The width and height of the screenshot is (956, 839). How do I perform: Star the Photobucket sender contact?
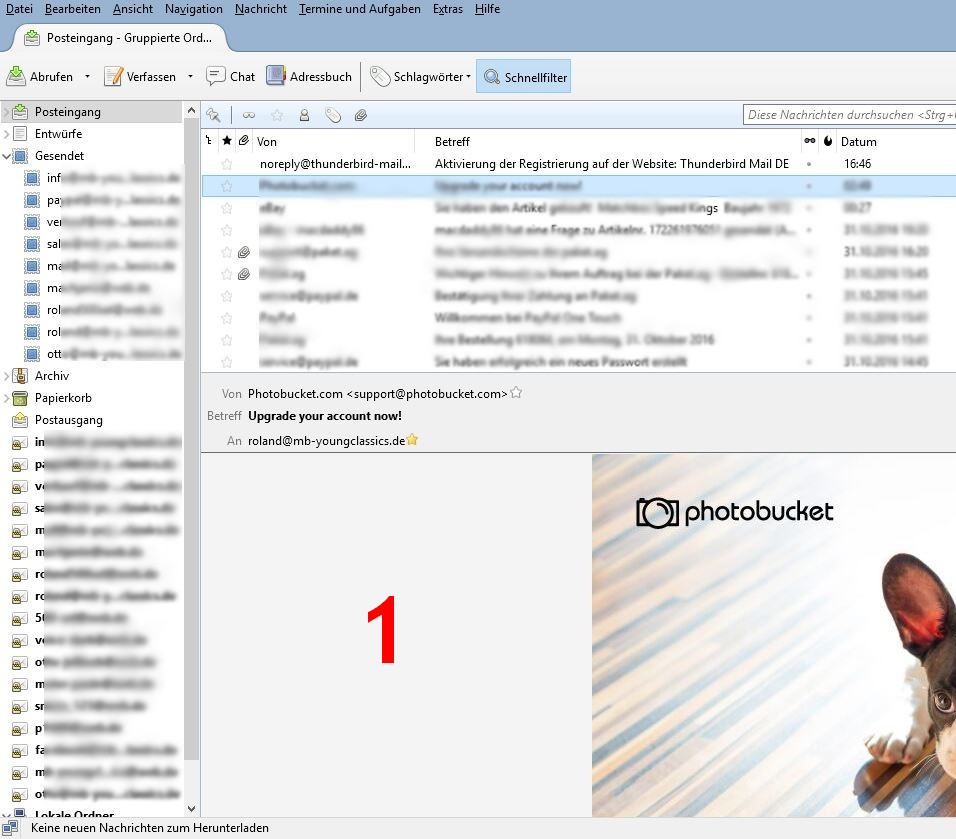pos(516,393)
